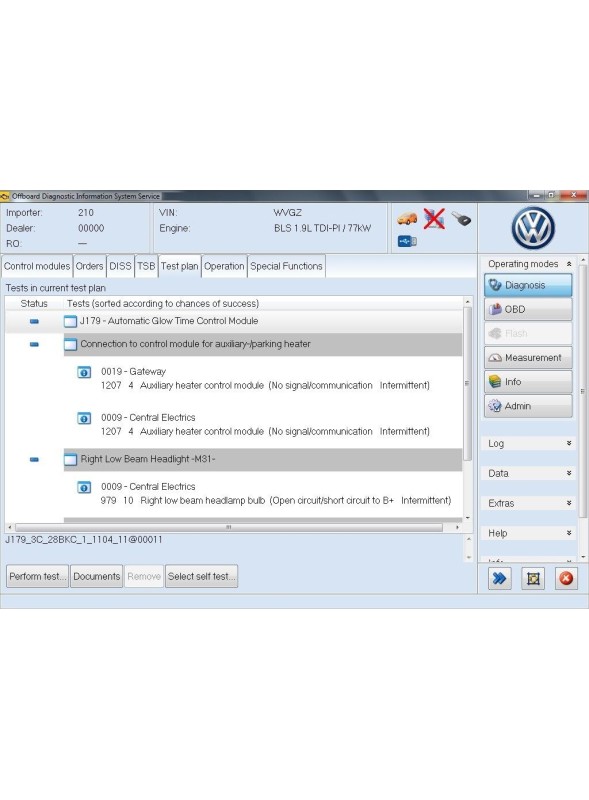Click test list scroll down arrow
Viewport: 589px width, 800px height.
pyautogui.click(x=468, y=518)
